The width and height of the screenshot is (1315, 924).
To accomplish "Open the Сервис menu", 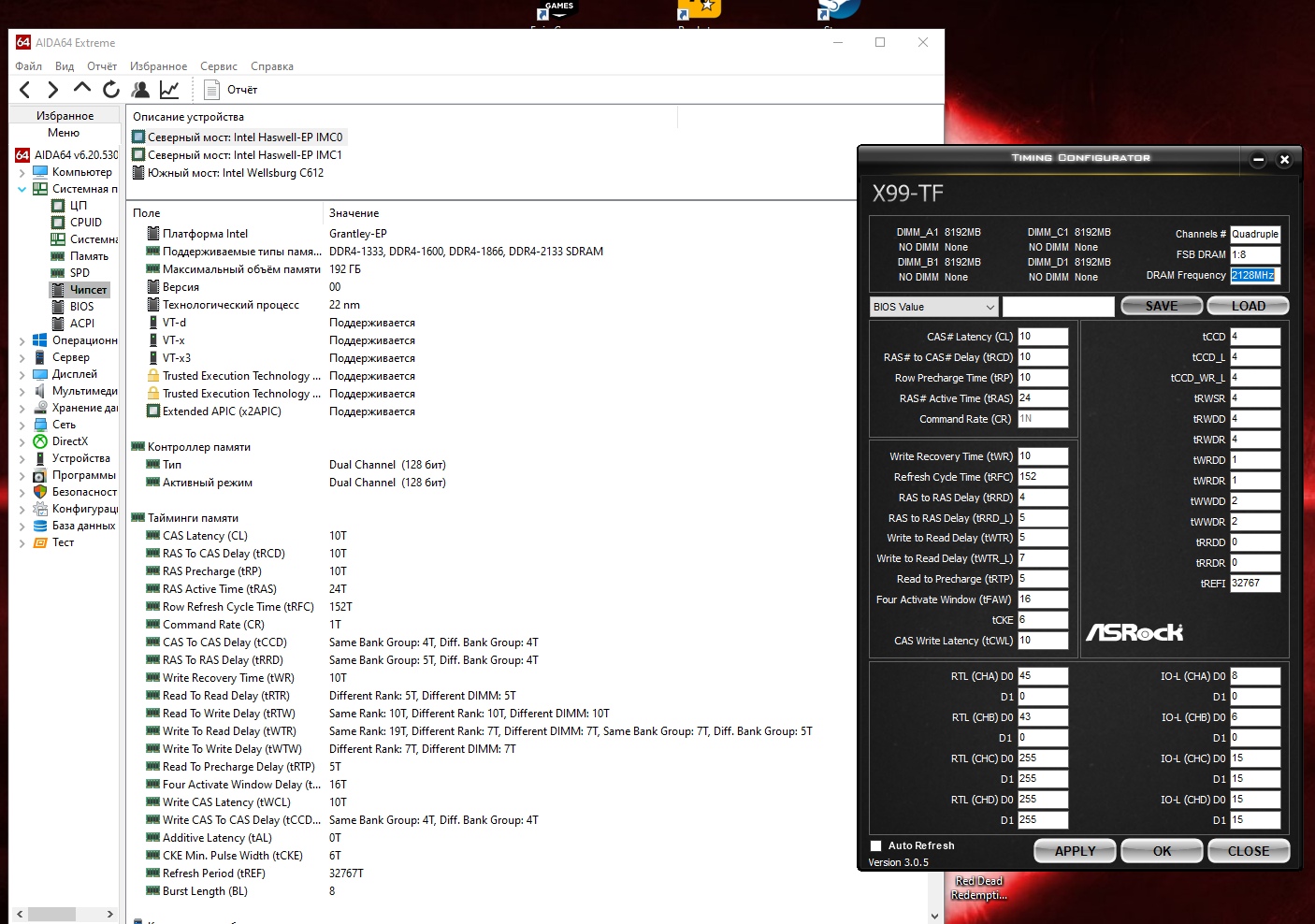I will tap(219, 66).
